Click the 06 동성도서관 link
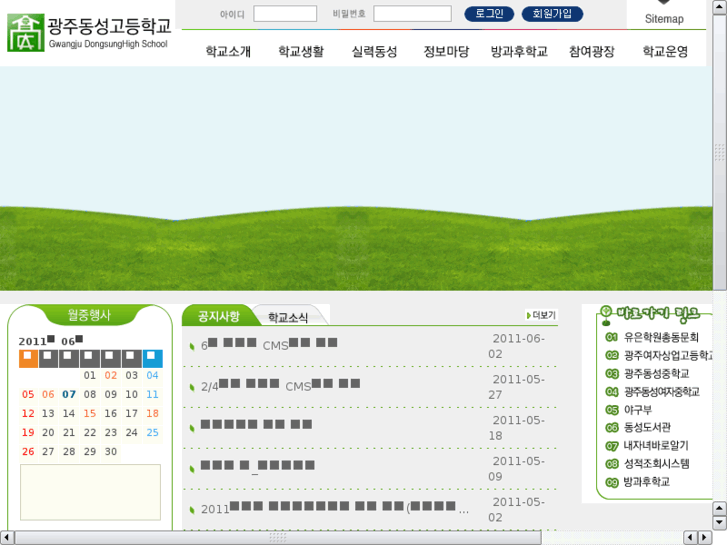727x545 pixels. pyautogui.click(x=638, y=427)
